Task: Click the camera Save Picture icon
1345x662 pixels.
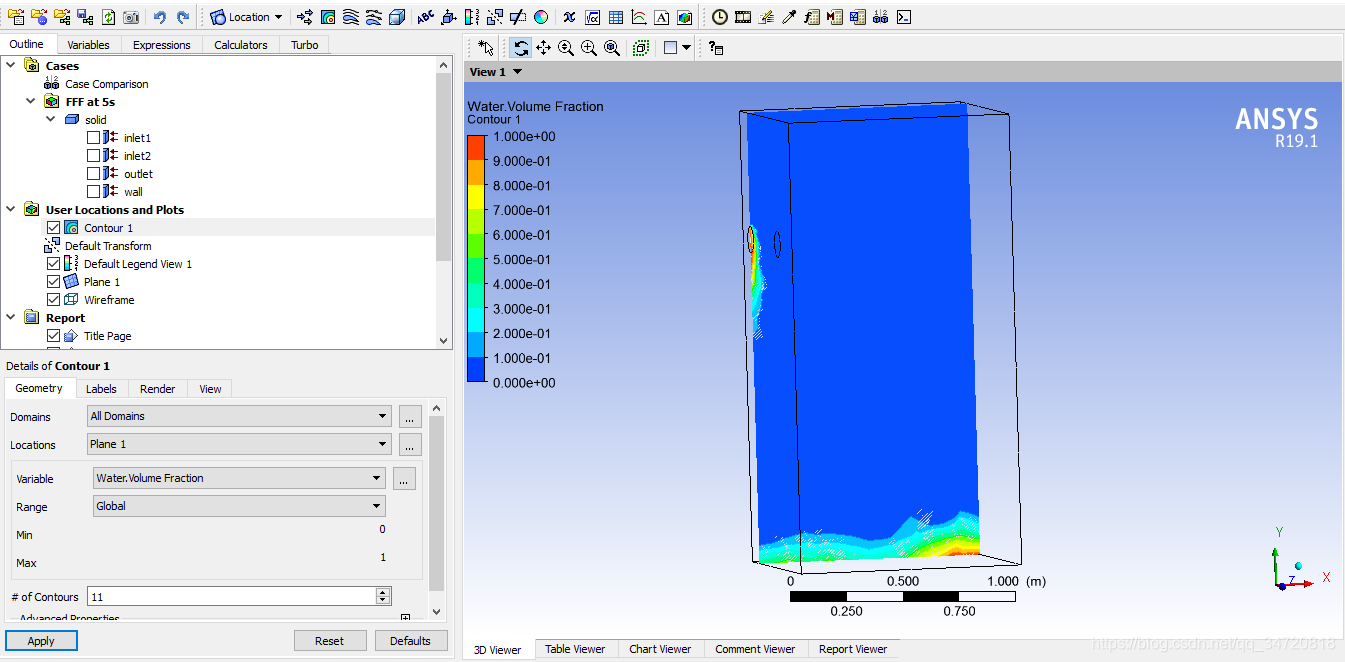Action: click(x=130, y=17)
